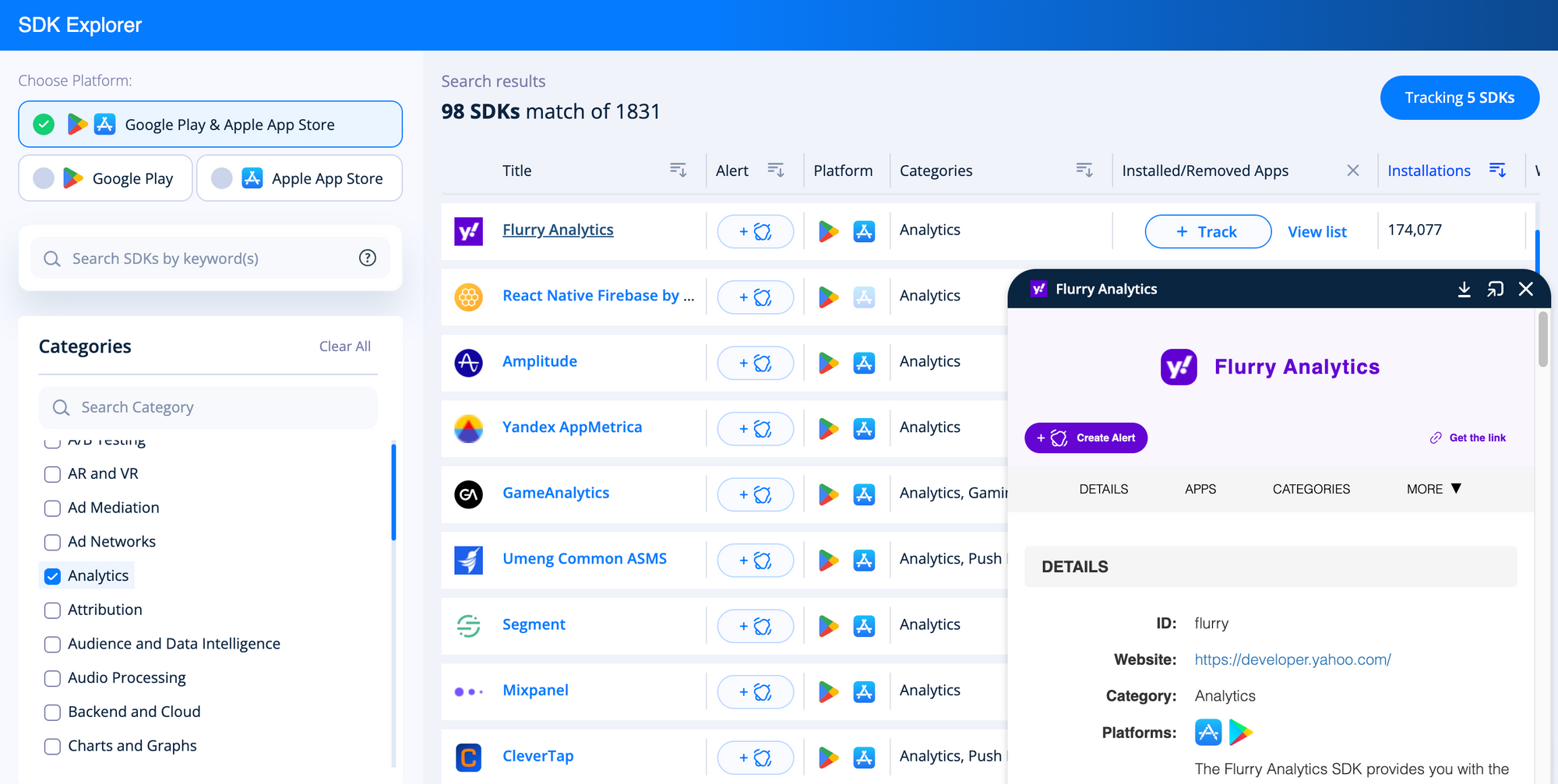Track the Flurry Analytics SDK
This screenshot has height=784, width=1558.
click(x=1207, y=231)
